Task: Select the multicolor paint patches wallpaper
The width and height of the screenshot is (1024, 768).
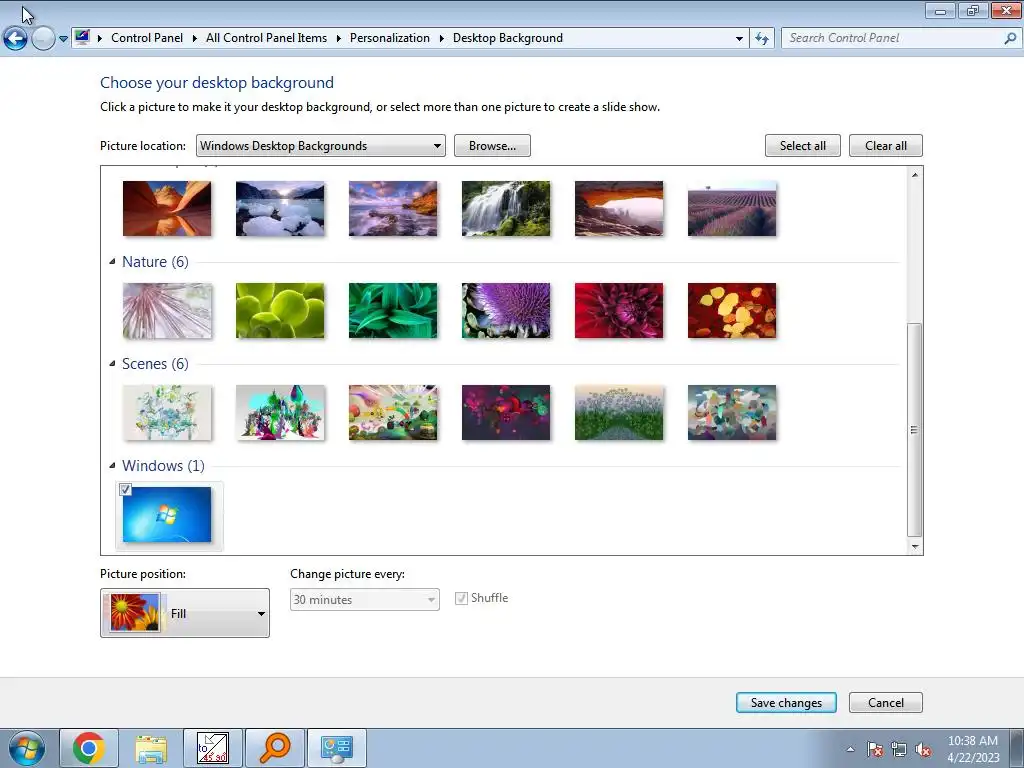Action: tap(732, 412)
